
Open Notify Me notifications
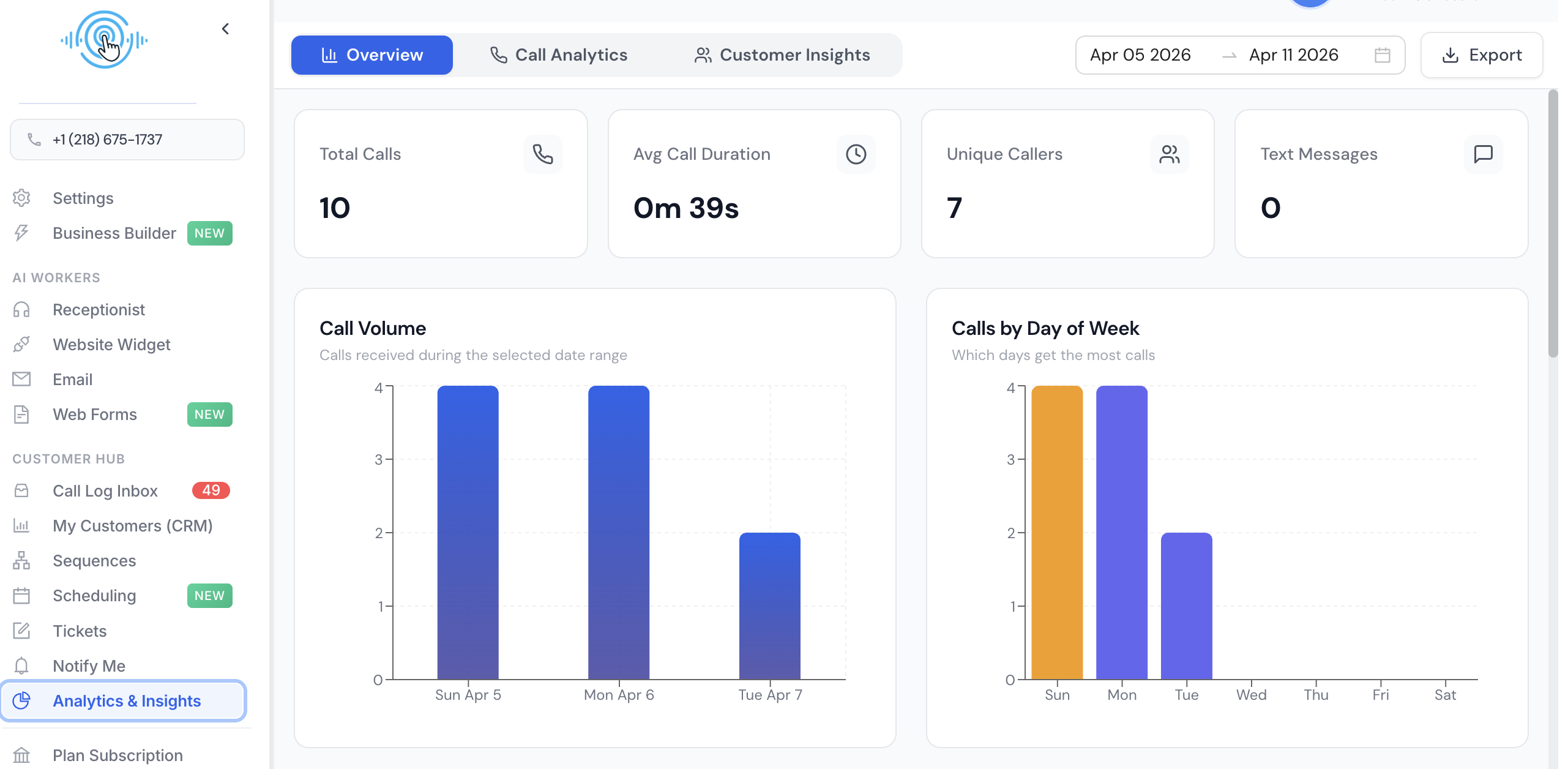click(x=89, y=666)
